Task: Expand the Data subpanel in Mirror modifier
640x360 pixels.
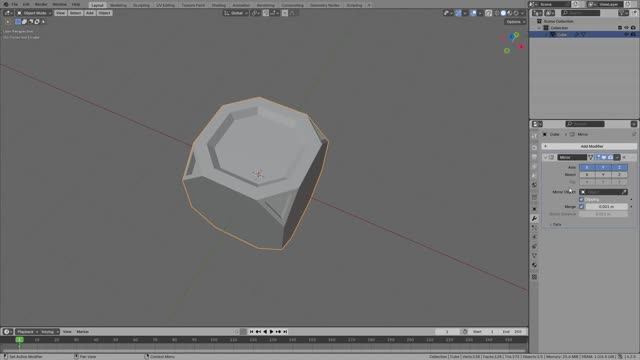Action: pos(556,224)
